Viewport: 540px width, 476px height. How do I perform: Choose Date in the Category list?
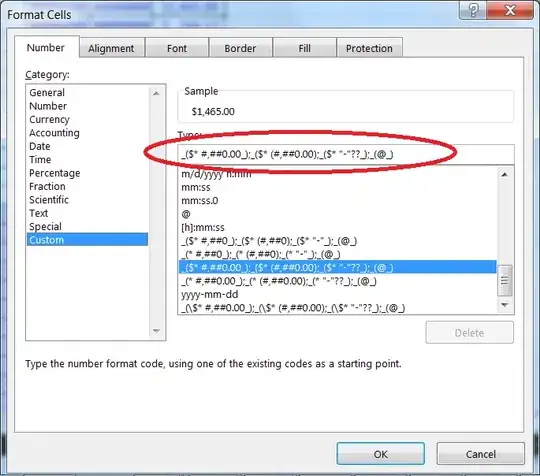(87, 146)
